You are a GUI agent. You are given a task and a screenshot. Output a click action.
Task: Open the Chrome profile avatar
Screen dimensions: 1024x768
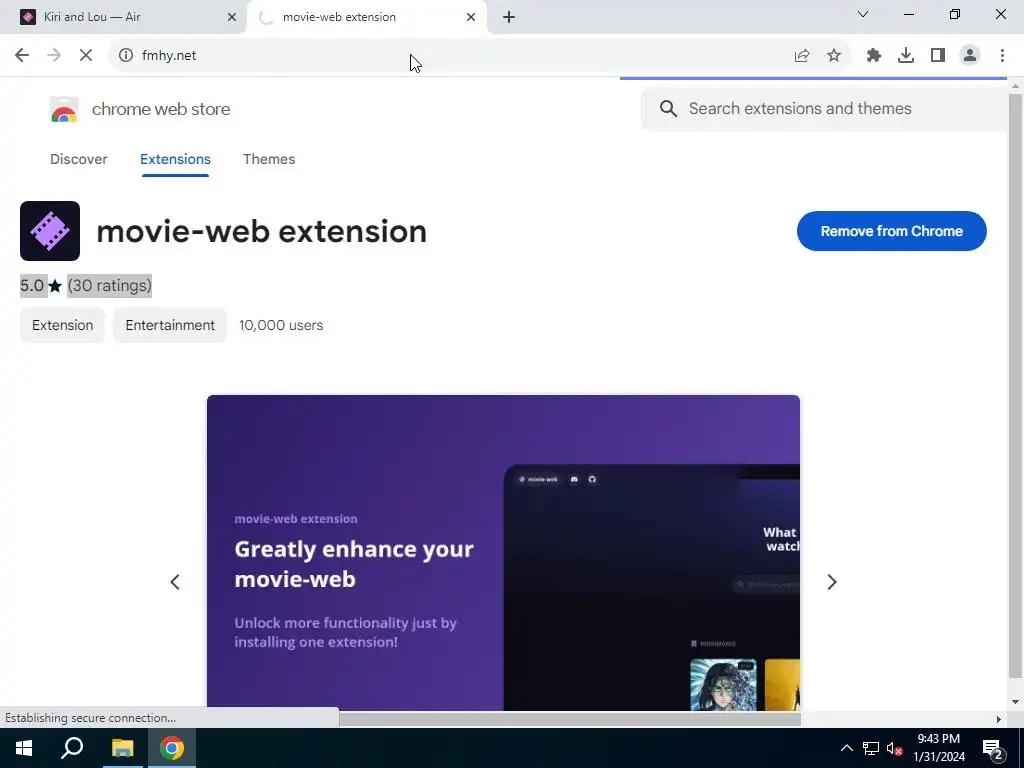[970, 56]
